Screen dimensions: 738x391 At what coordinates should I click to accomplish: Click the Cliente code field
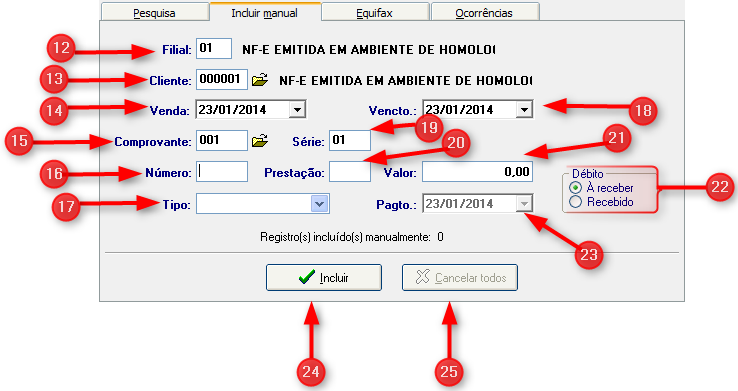222,80
